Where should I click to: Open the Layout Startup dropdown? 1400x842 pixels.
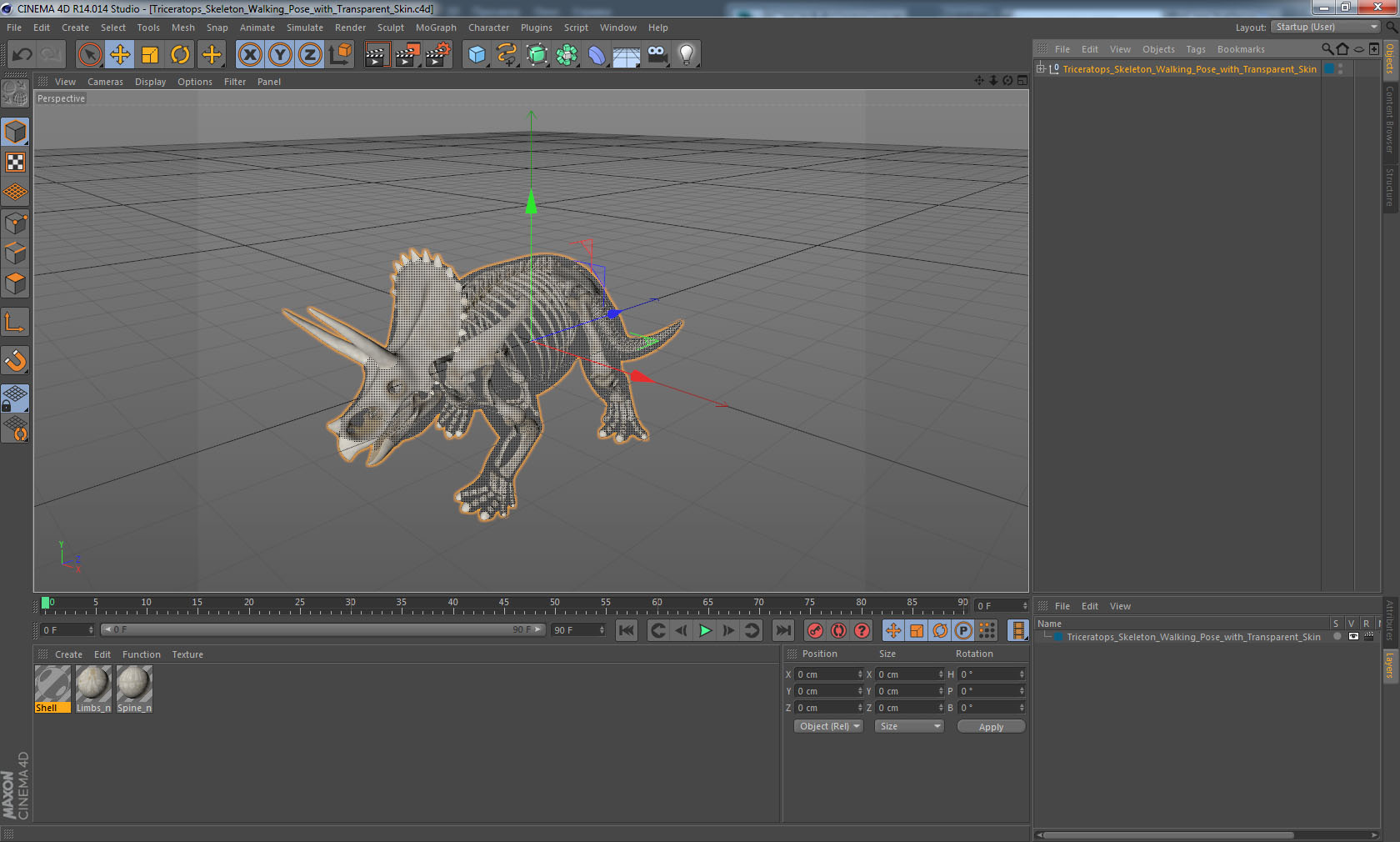click(1326, 27)
